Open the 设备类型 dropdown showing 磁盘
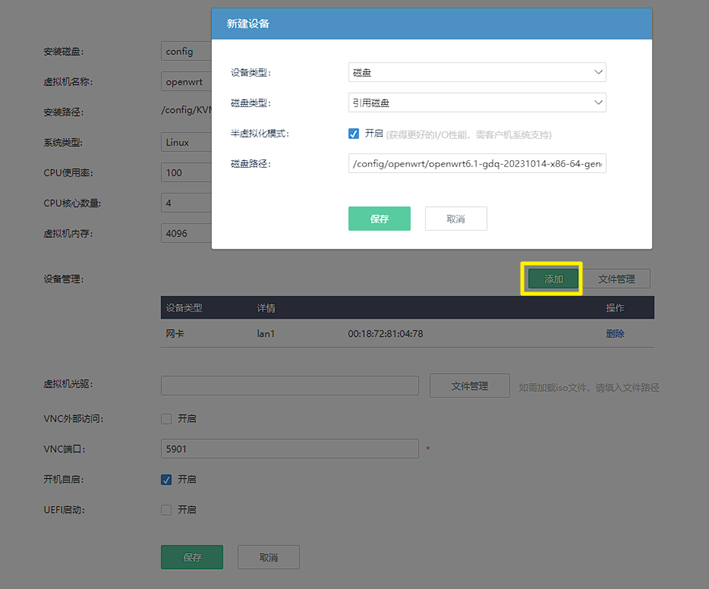Image resolution: width=709 pixels, height=589 pixels. (477, 72)
